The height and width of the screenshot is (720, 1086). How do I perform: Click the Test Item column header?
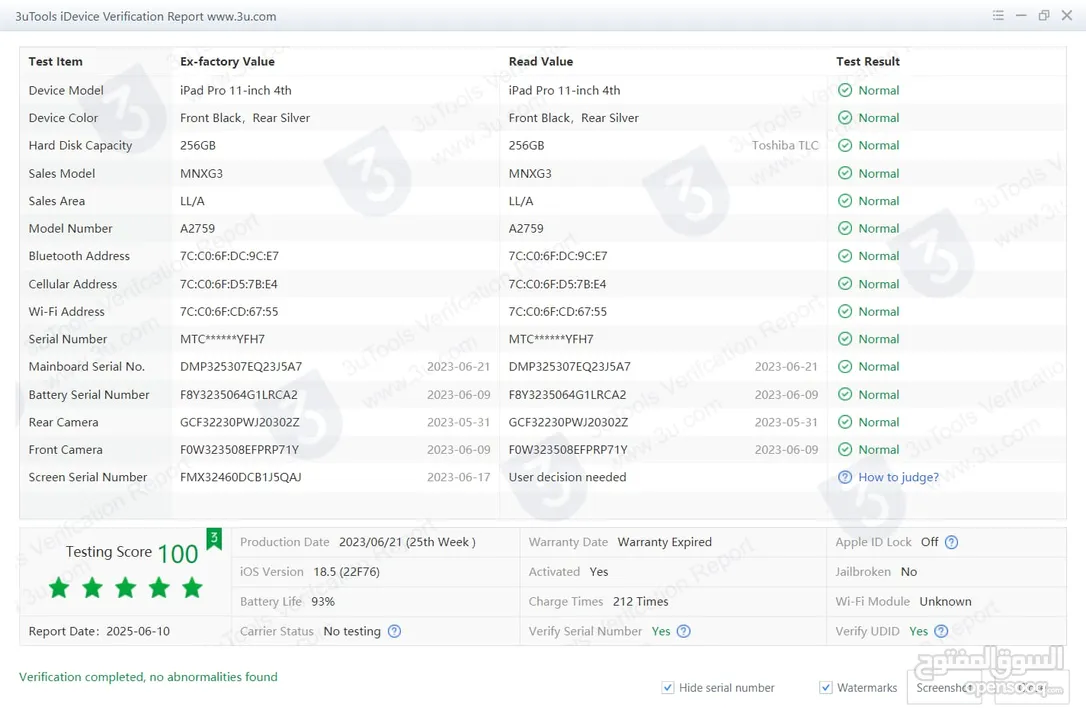click(55, 62)
